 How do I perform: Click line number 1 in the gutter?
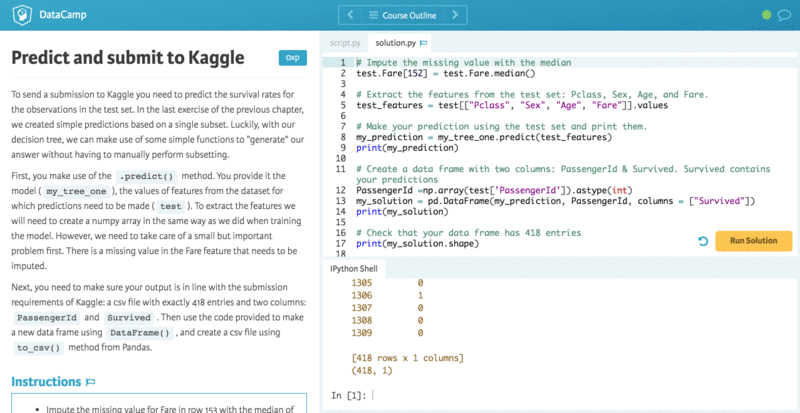[343, 62]
